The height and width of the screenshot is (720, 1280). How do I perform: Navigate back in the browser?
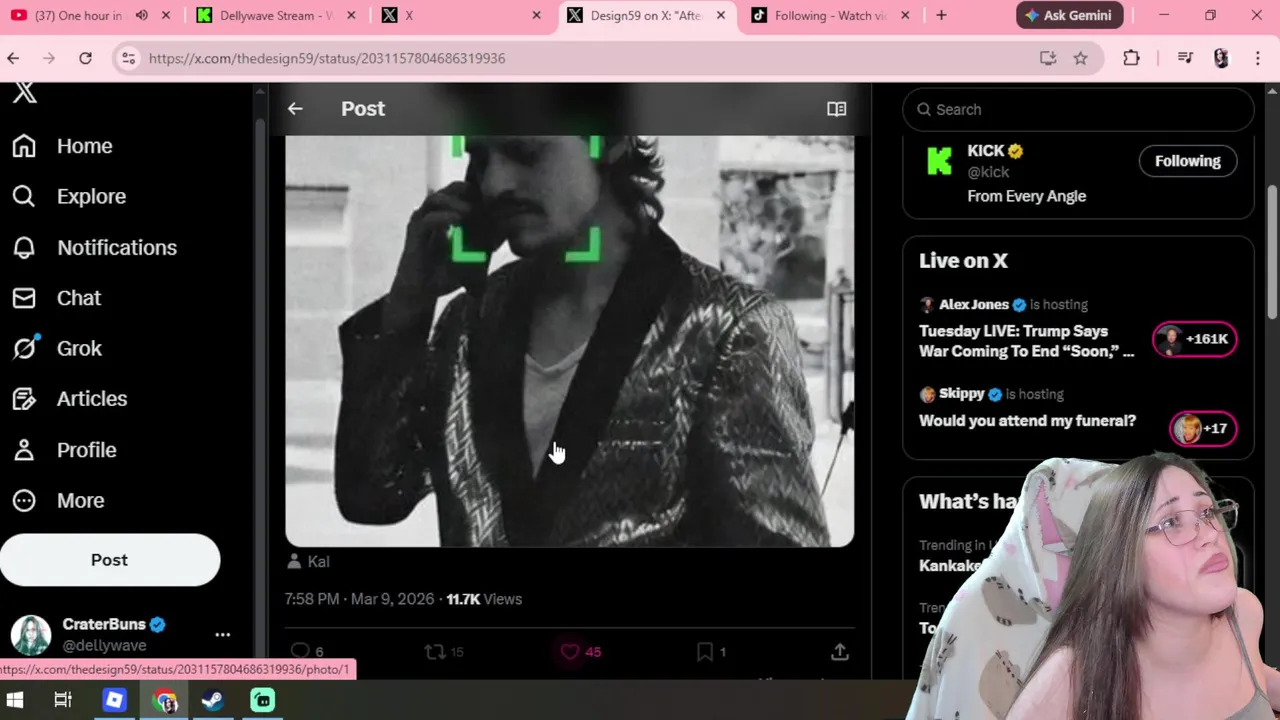[x=13, y=58]
